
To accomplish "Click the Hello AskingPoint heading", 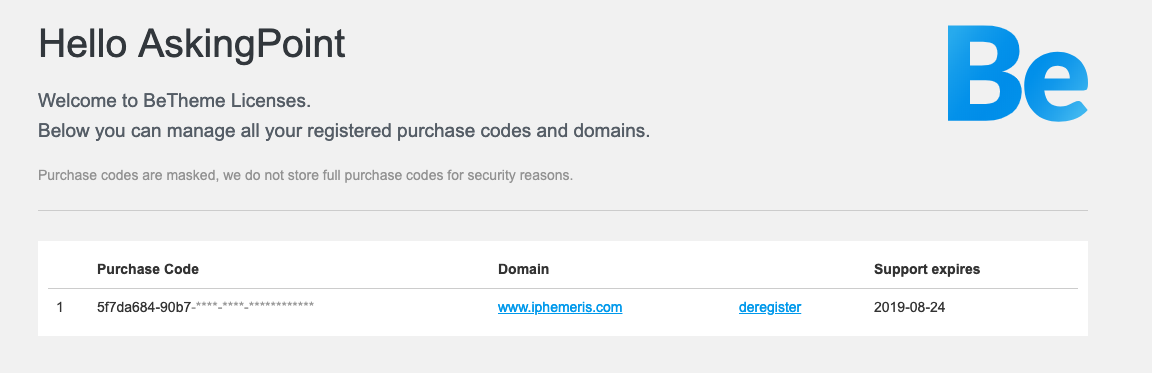I will tap(192, 44).
